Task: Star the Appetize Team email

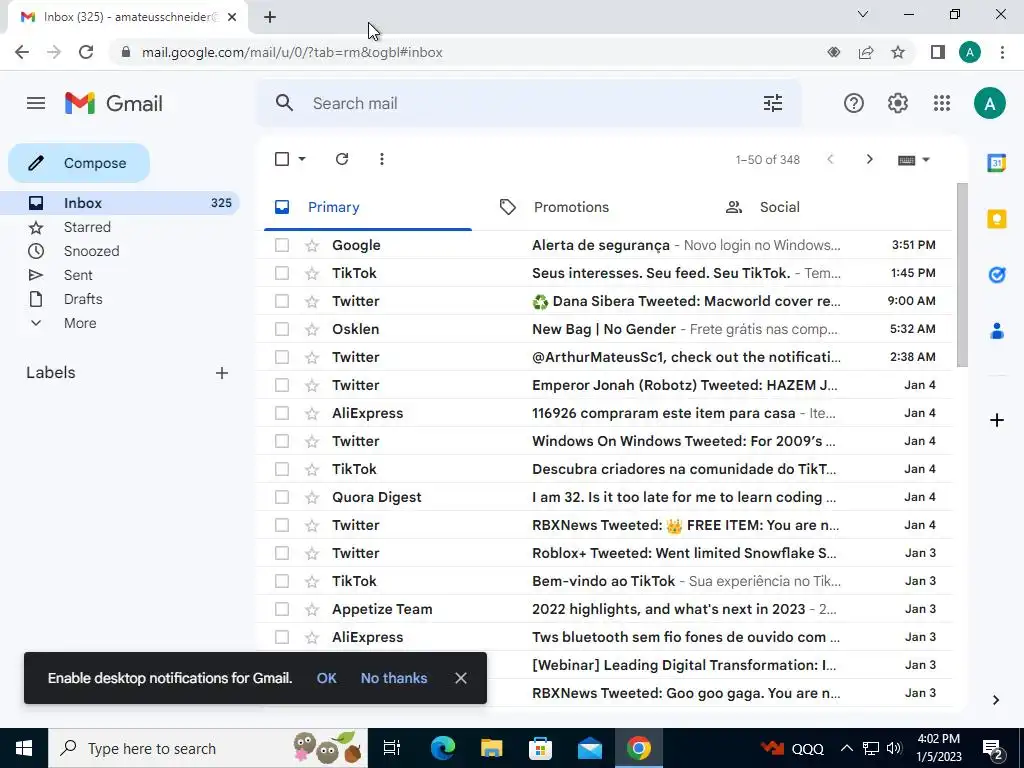Action: pos(312,609)
